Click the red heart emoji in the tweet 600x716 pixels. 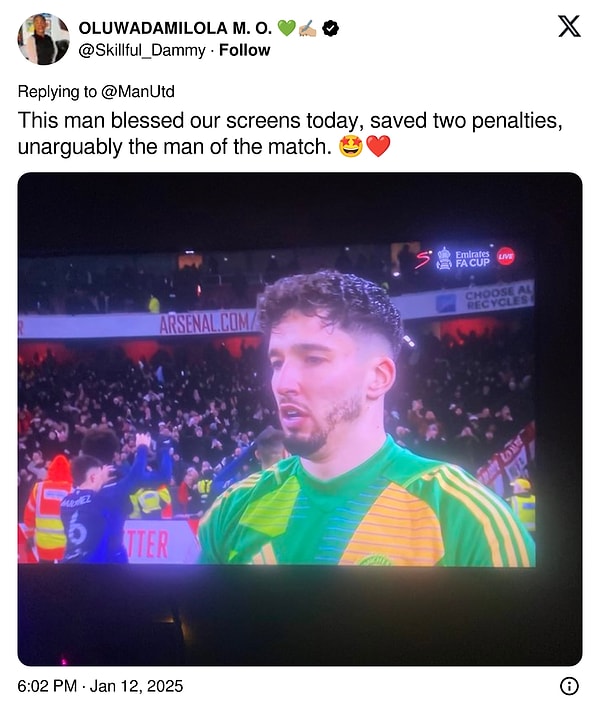(378, 147)
